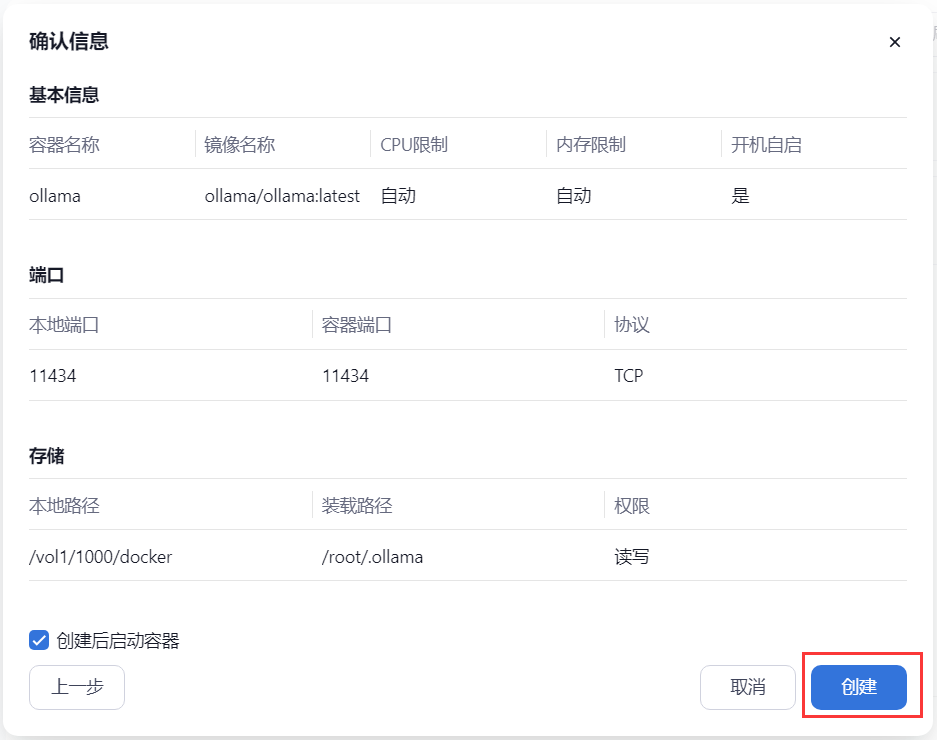This screenshot has width=937, height=740.
Task: Click the 内存限制 column header
Action: point(591,145)
